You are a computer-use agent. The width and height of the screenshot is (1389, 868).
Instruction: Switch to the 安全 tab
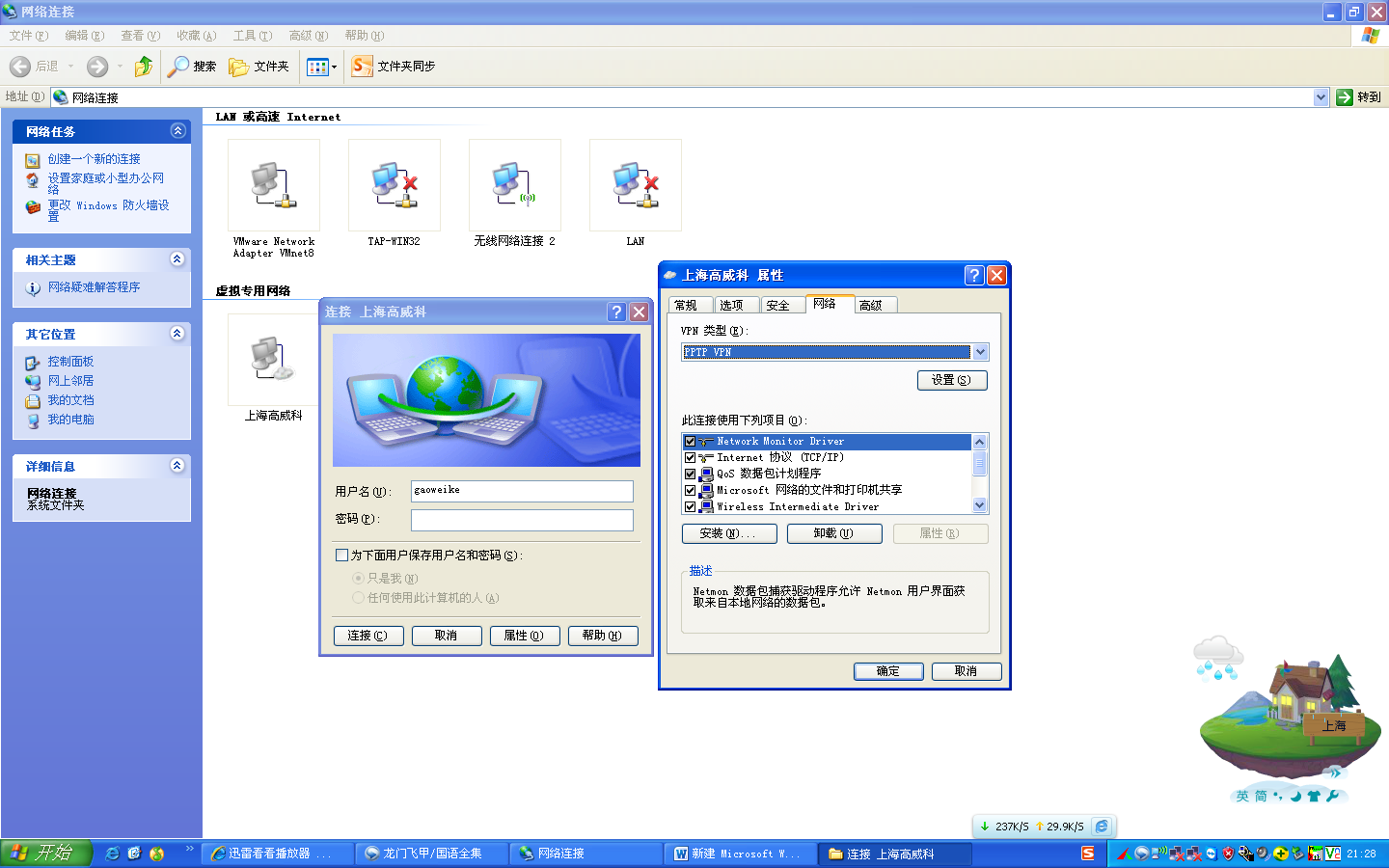(x=777, y=305)
